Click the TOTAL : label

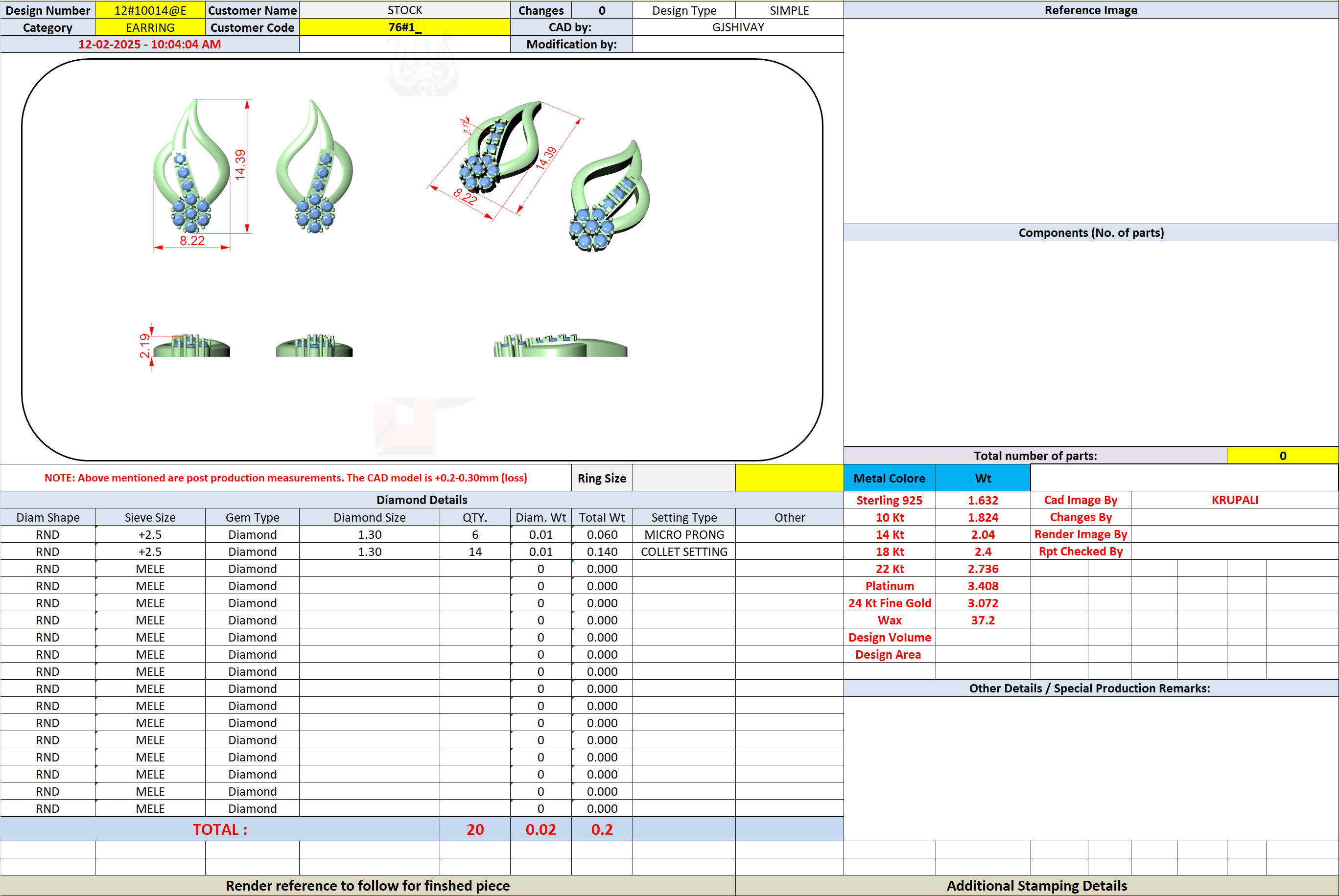[x=220, y=829]
